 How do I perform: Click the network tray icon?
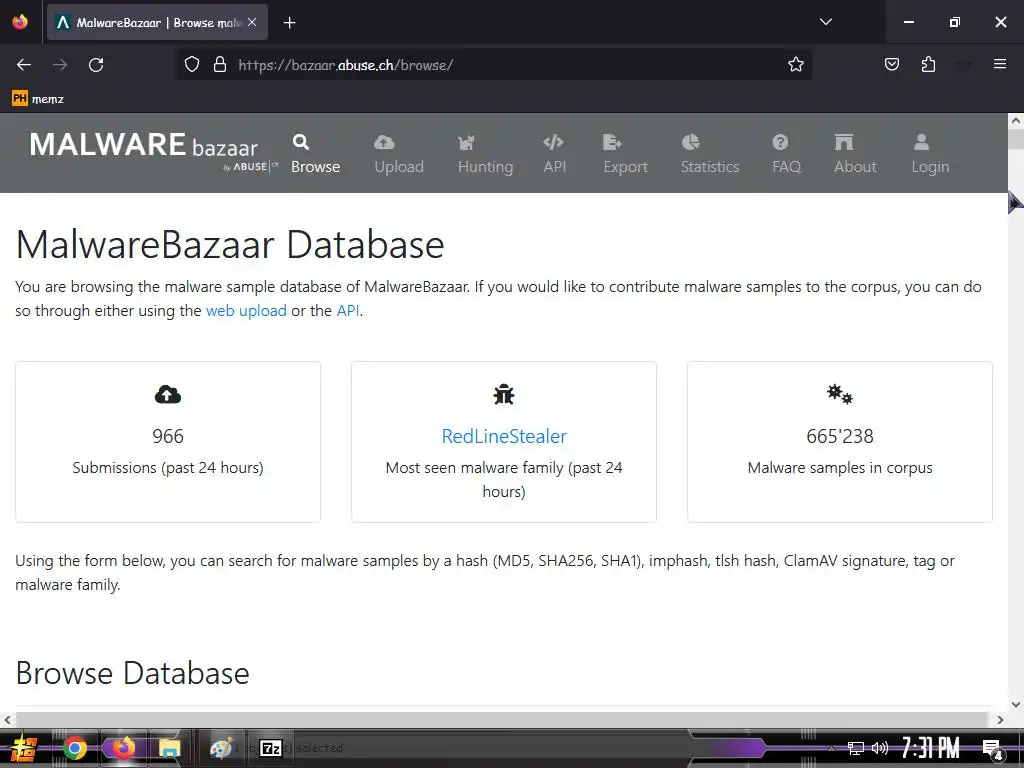pos(856,748)
